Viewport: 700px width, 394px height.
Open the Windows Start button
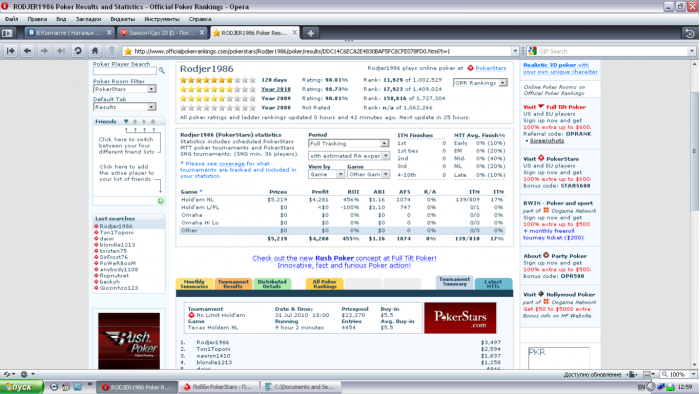(x=21, y=387)
